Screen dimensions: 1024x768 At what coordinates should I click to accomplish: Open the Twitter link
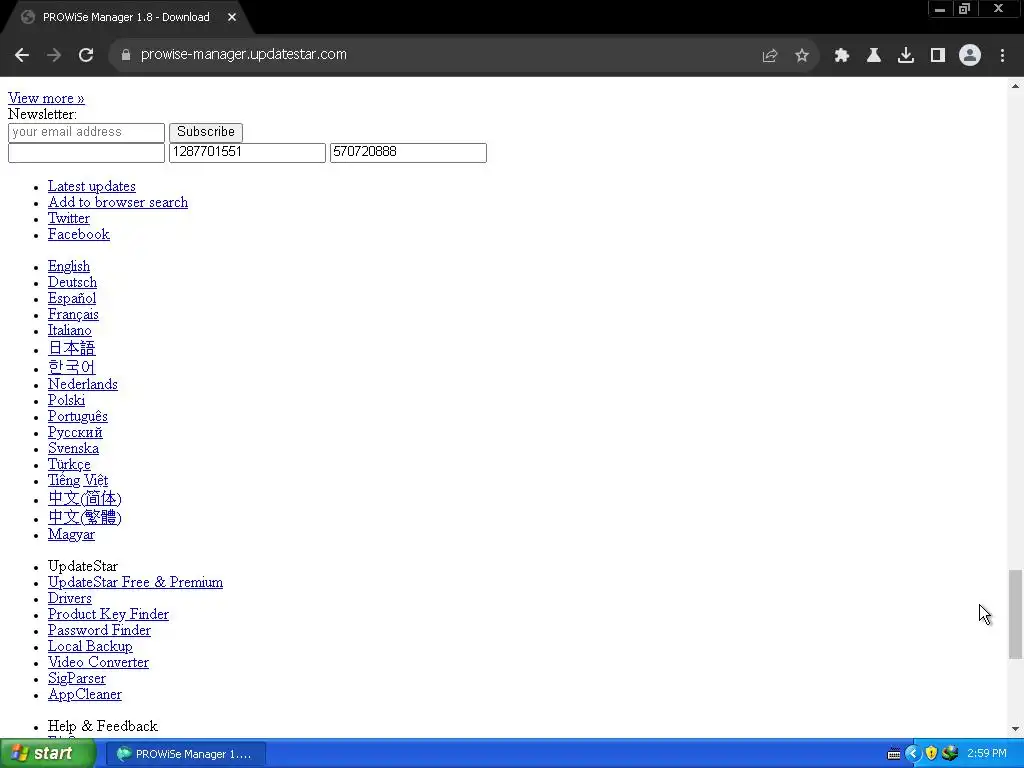pyautogui.click(x=69, y=219)
